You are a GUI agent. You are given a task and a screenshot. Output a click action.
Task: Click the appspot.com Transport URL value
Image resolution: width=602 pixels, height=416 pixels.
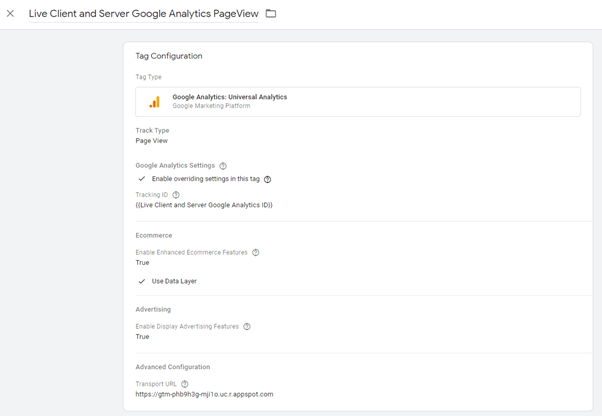click(204, 395)
